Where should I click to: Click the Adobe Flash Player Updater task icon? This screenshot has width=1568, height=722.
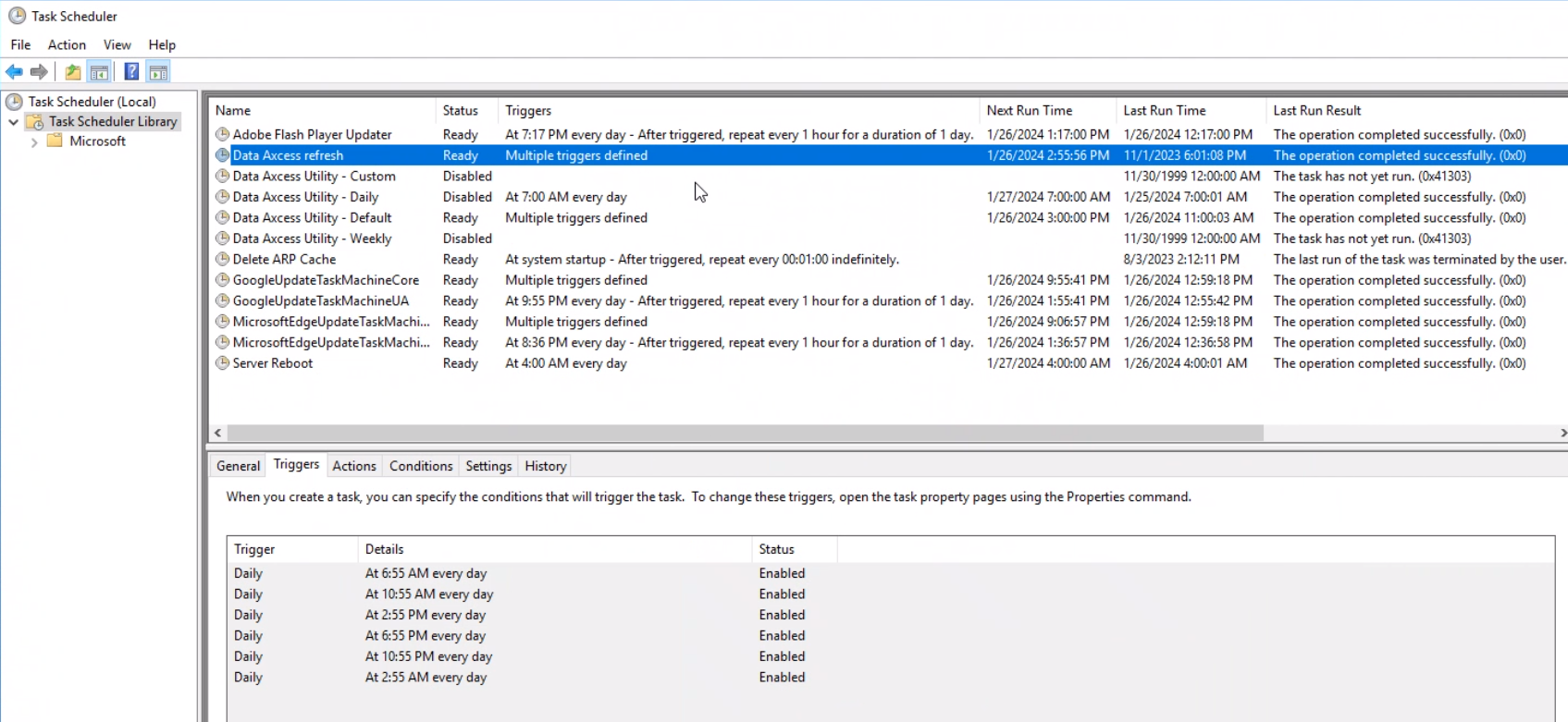[222, 134]
